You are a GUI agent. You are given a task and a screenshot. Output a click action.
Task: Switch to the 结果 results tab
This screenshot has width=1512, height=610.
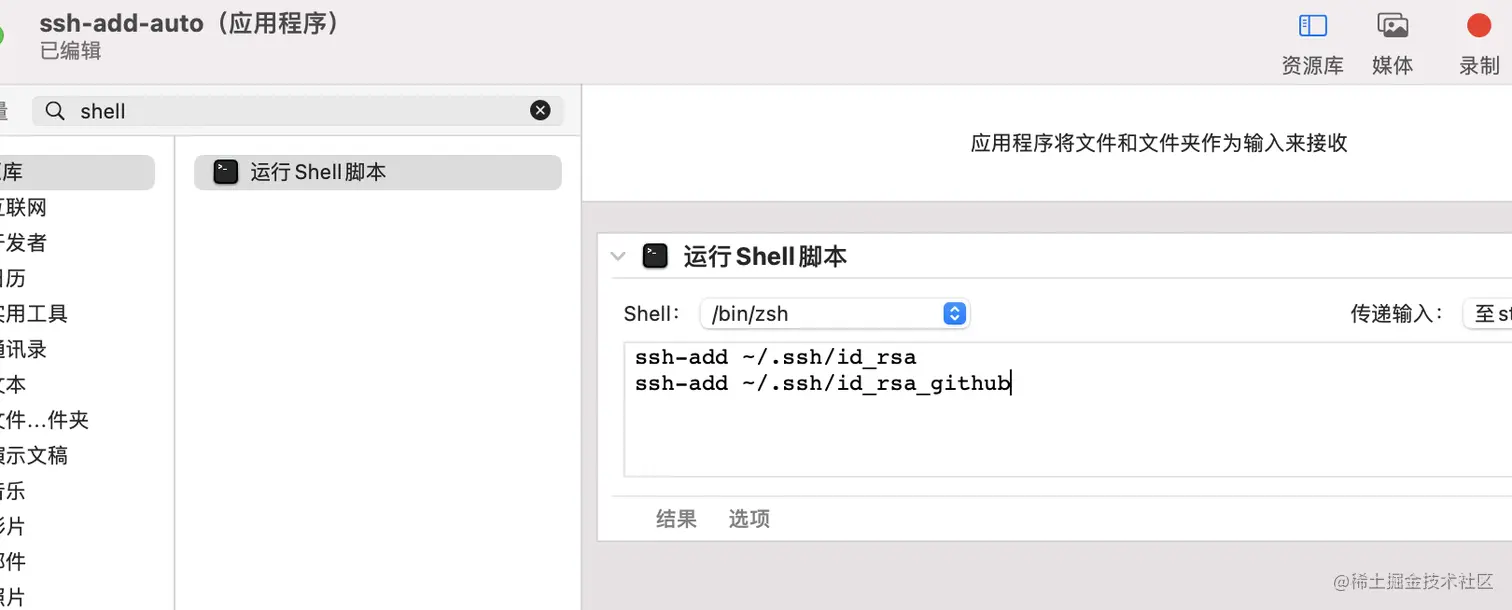coord(676,519)
